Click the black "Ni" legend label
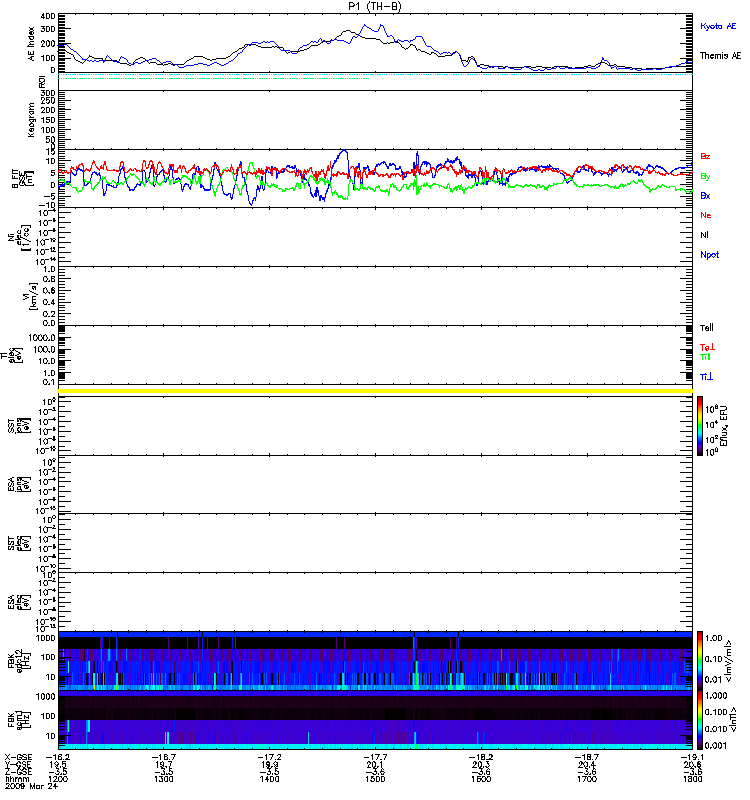 pos(704,235)
